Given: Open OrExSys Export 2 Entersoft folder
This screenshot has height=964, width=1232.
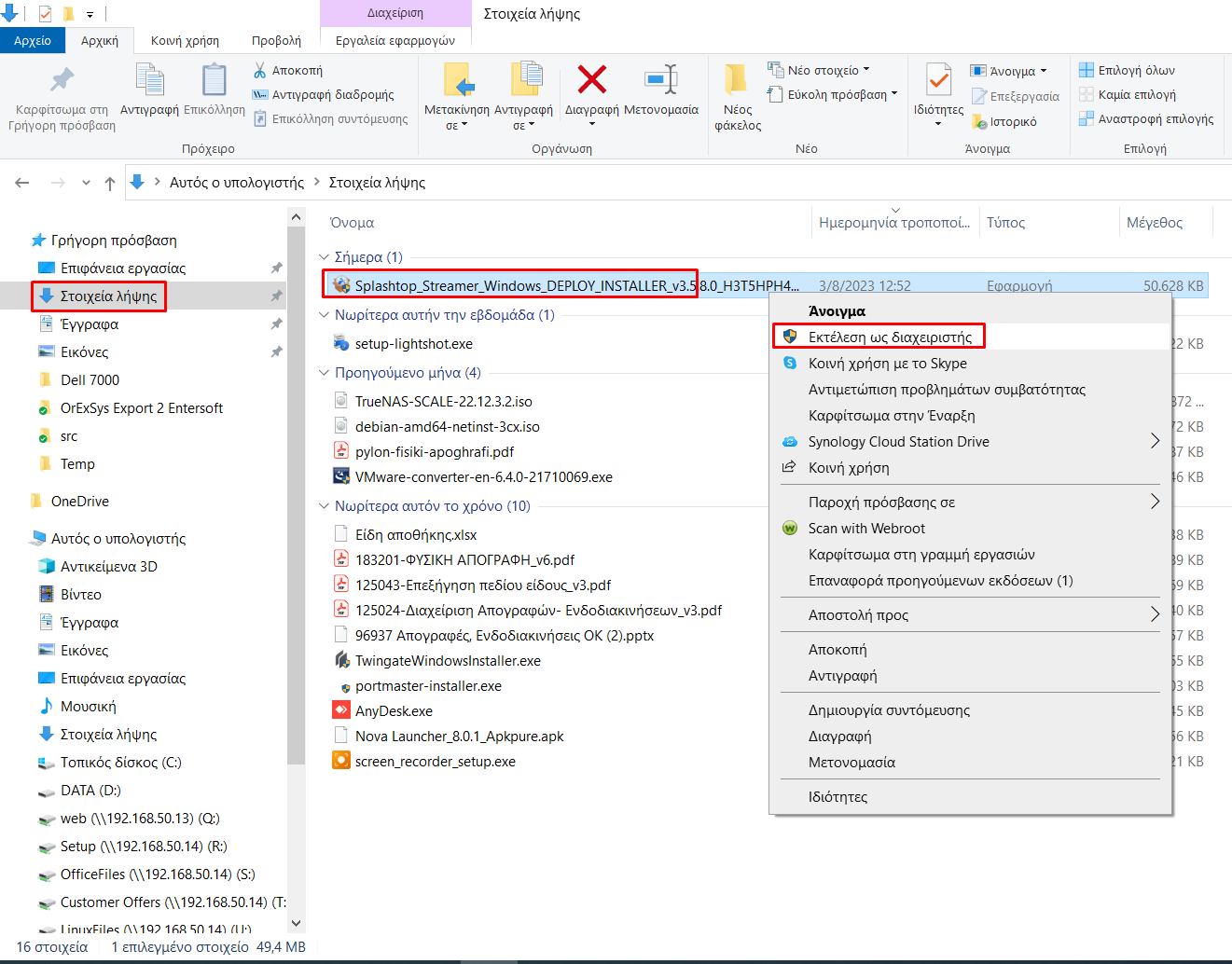Looking at the screenshot, I should (x=142, y=408).
